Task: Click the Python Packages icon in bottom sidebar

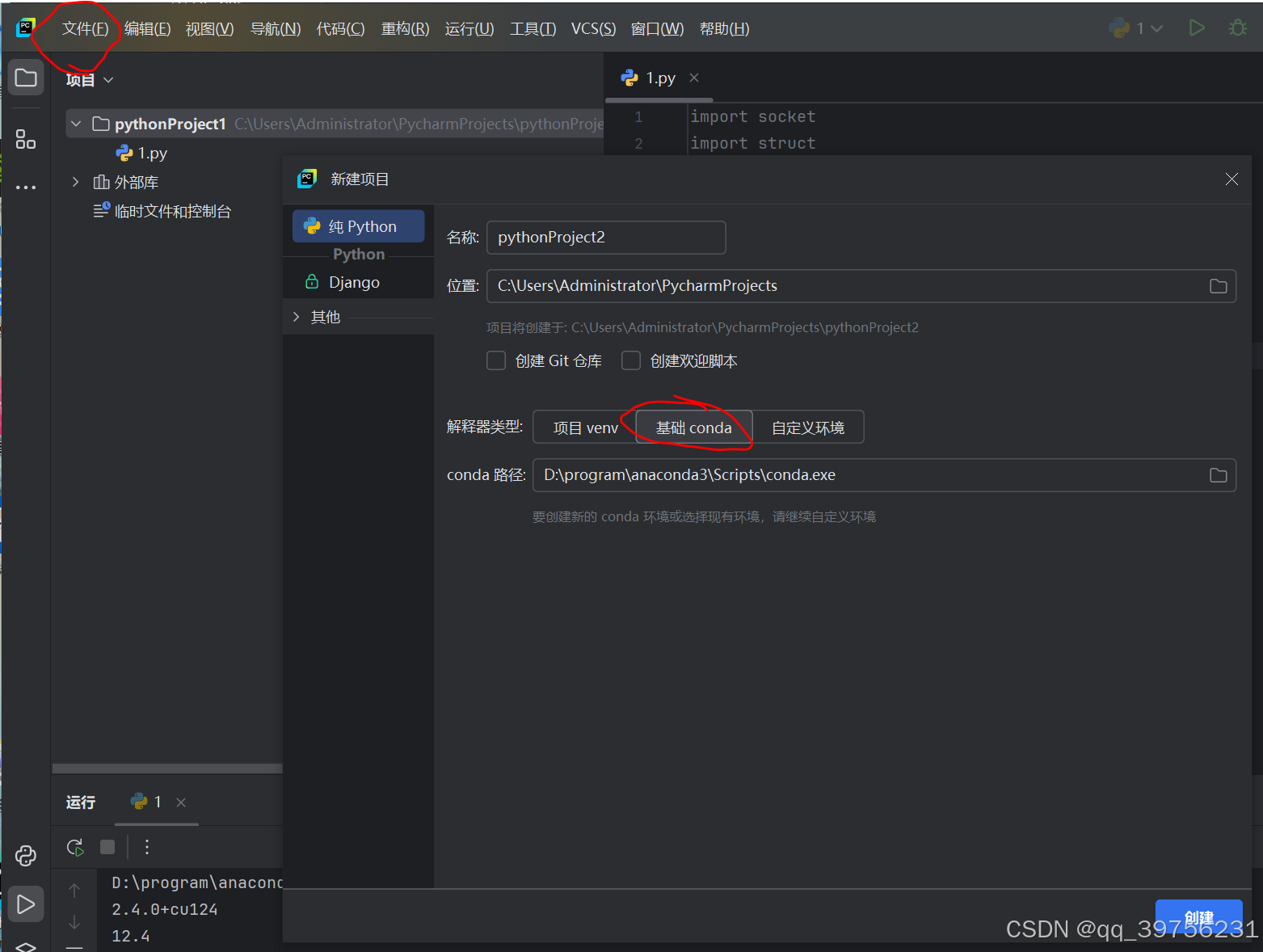Action: [x=25, y=856]
